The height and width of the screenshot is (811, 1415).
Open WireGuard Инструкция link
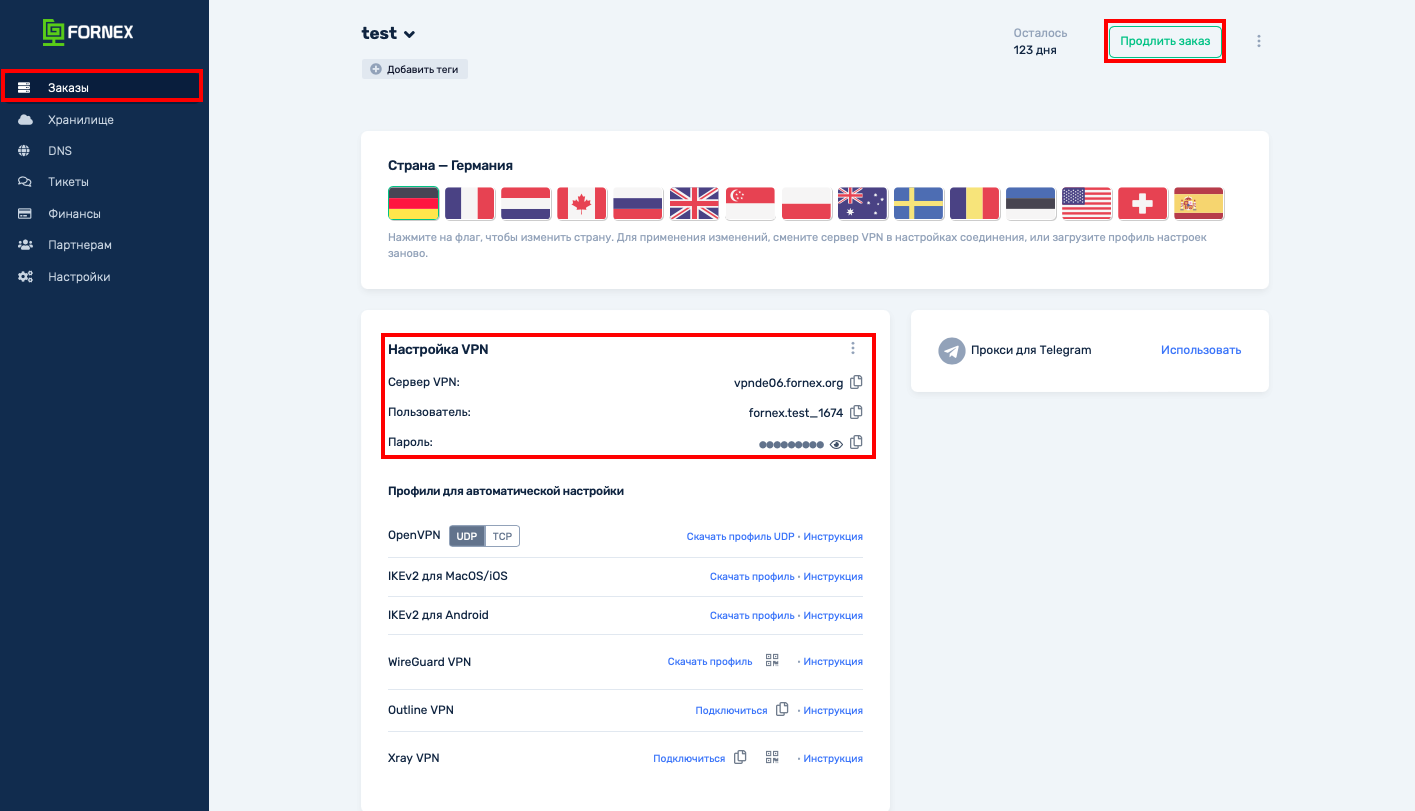pos(833,662)
